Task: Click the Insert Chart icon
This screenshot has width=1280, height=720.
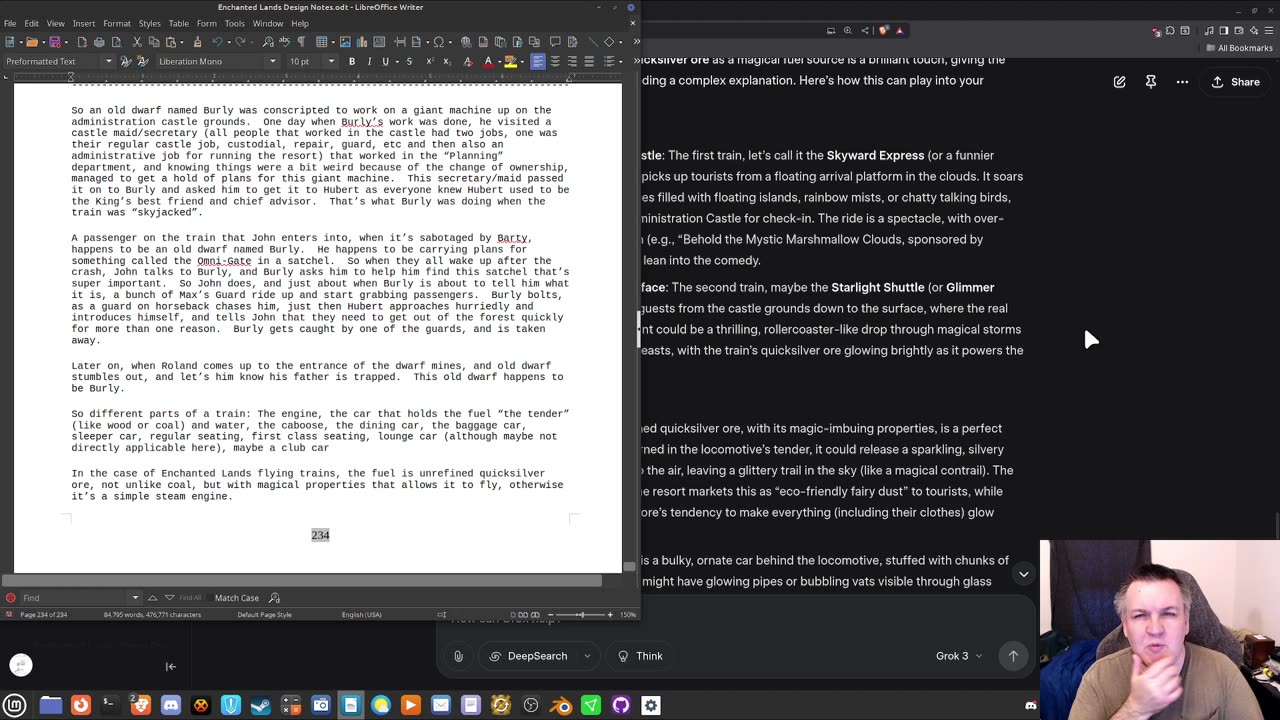Action: click(362, 42)
